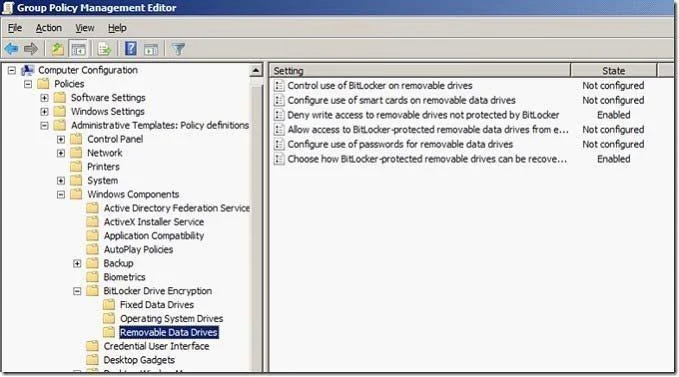The height and width of the screenshot is (377, 679).
Task: Click the Filter funnel toolbar icon
Action: click(178, 49)
